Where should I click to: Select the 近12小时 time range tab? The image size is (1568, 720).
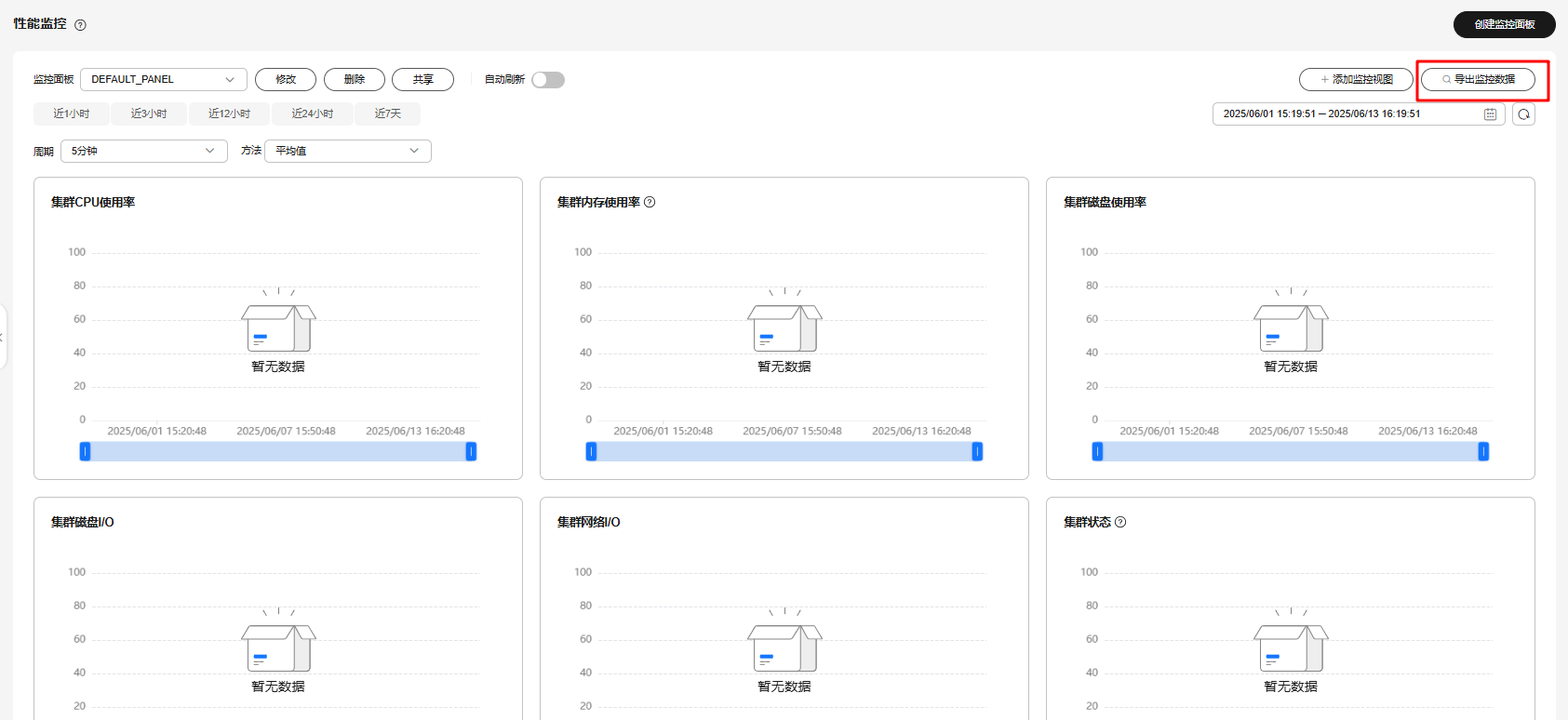pyautogui.click(x=229, y=113)
